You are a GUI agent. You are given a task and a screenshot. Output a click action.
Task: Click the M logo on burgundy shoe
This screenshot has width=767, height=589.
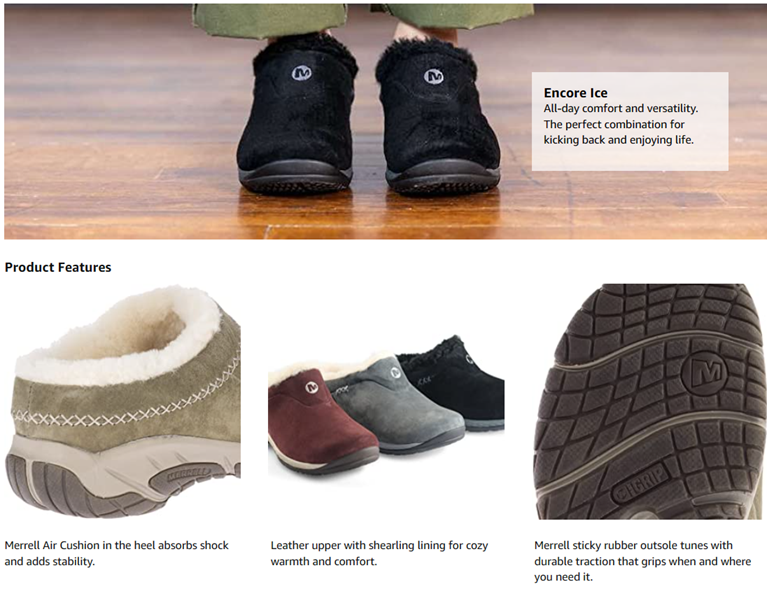311,387
